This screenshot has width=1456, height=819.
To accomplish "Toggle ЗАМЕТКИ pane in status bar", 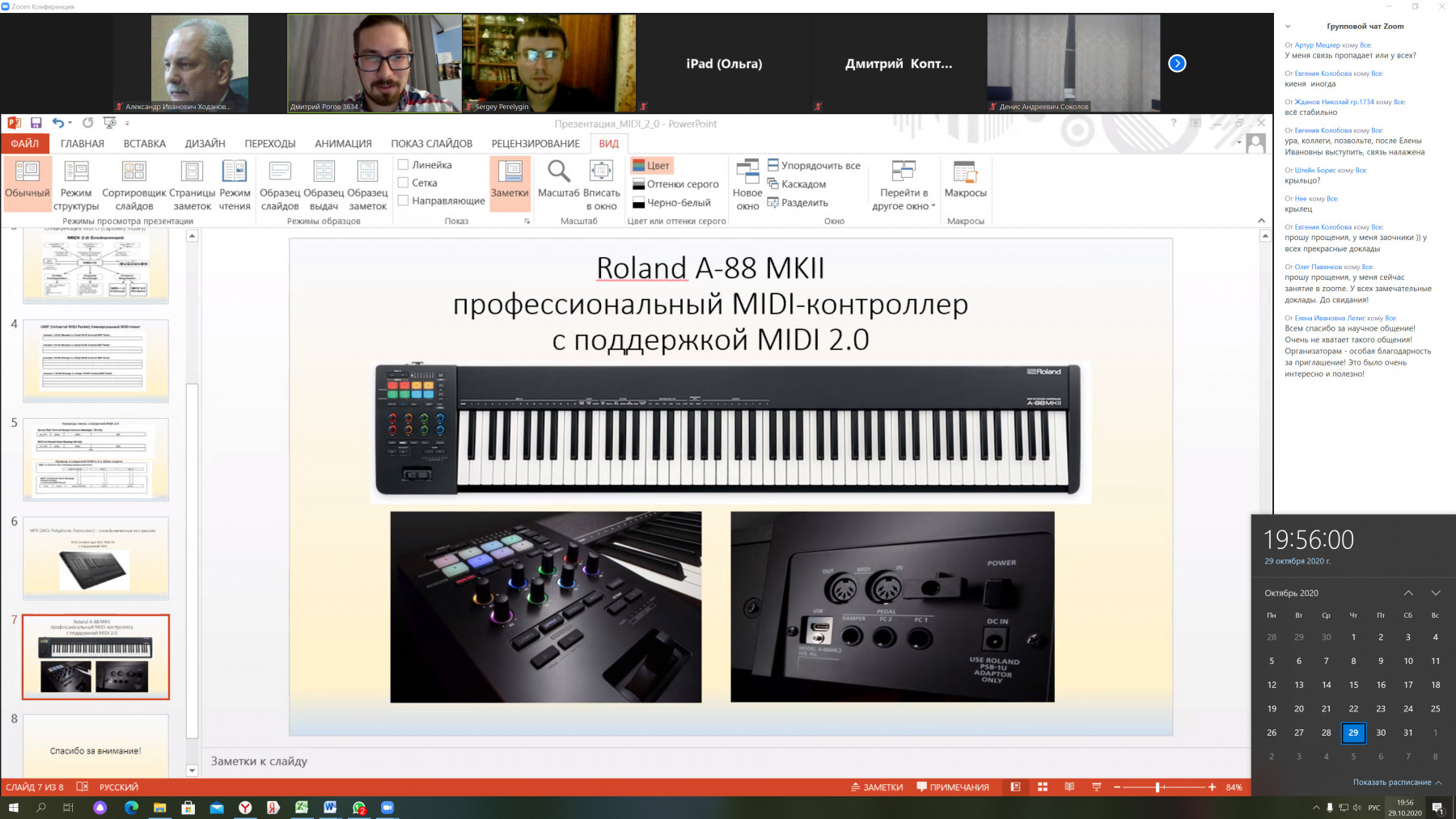I will [877, 787].
